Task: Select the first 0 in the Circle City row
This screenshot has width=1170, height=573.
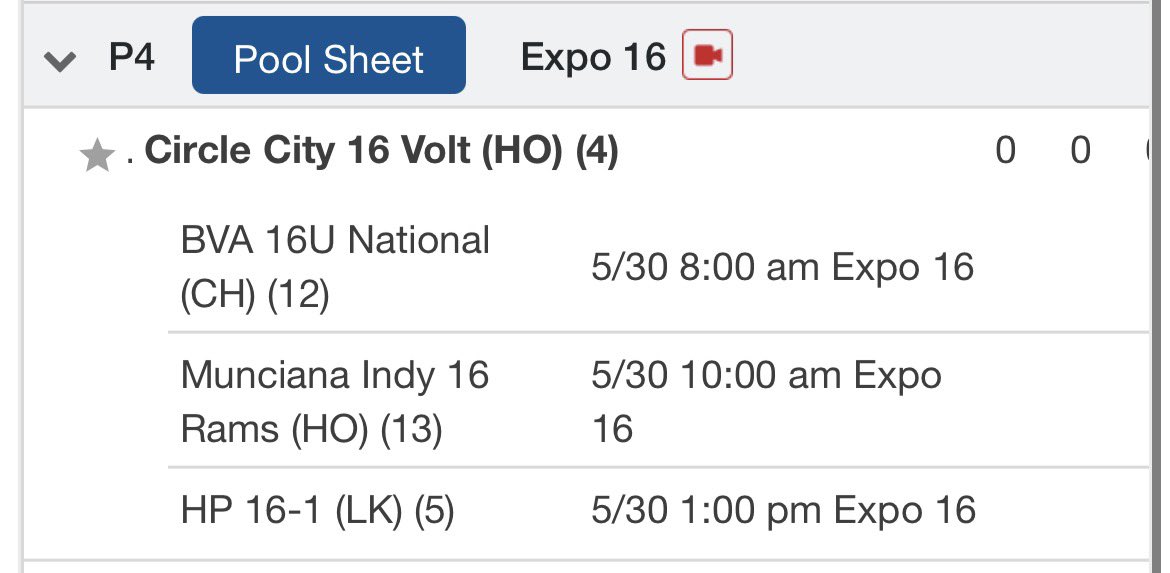Action: (x=1005, y=151)
